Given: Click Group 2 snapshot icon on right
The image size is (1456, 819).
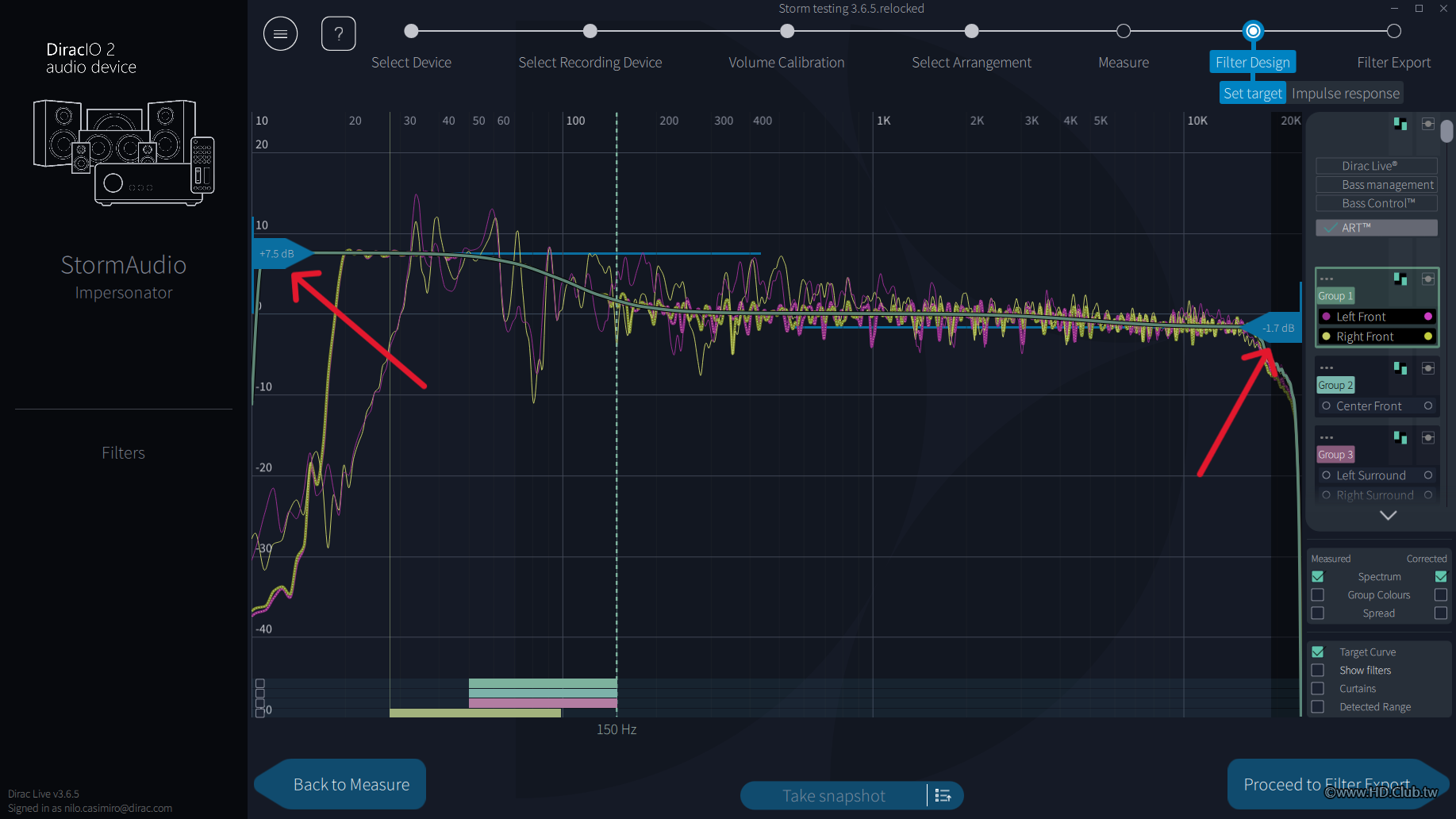Looking at the screenshot, I should click(1427, 368).
